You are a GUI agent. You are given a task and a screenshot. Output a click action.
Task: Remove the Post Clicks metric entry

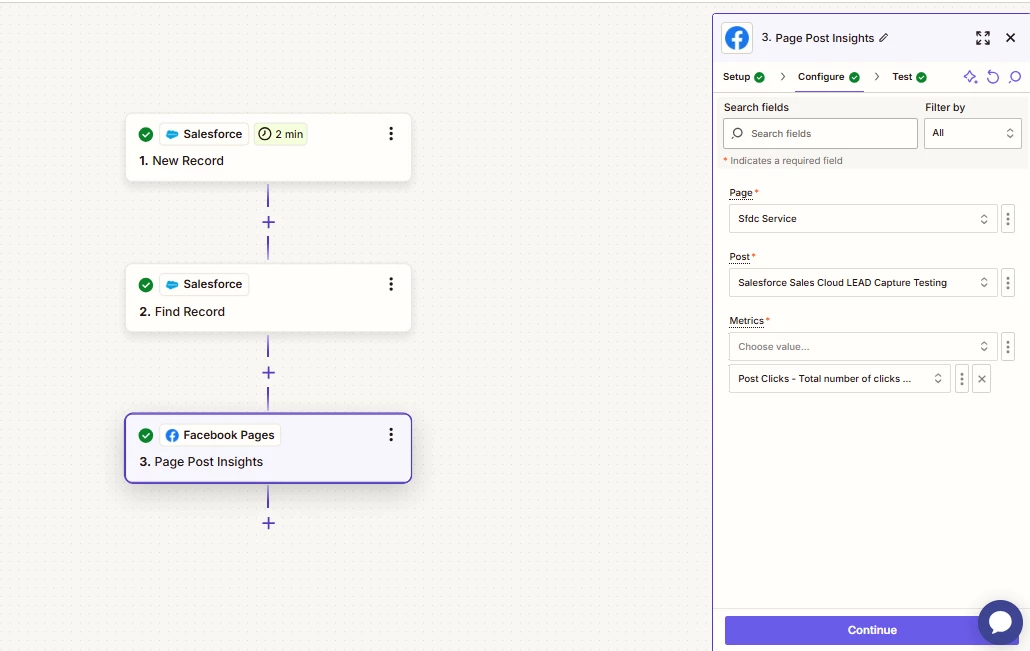click(x=981, y=379)
